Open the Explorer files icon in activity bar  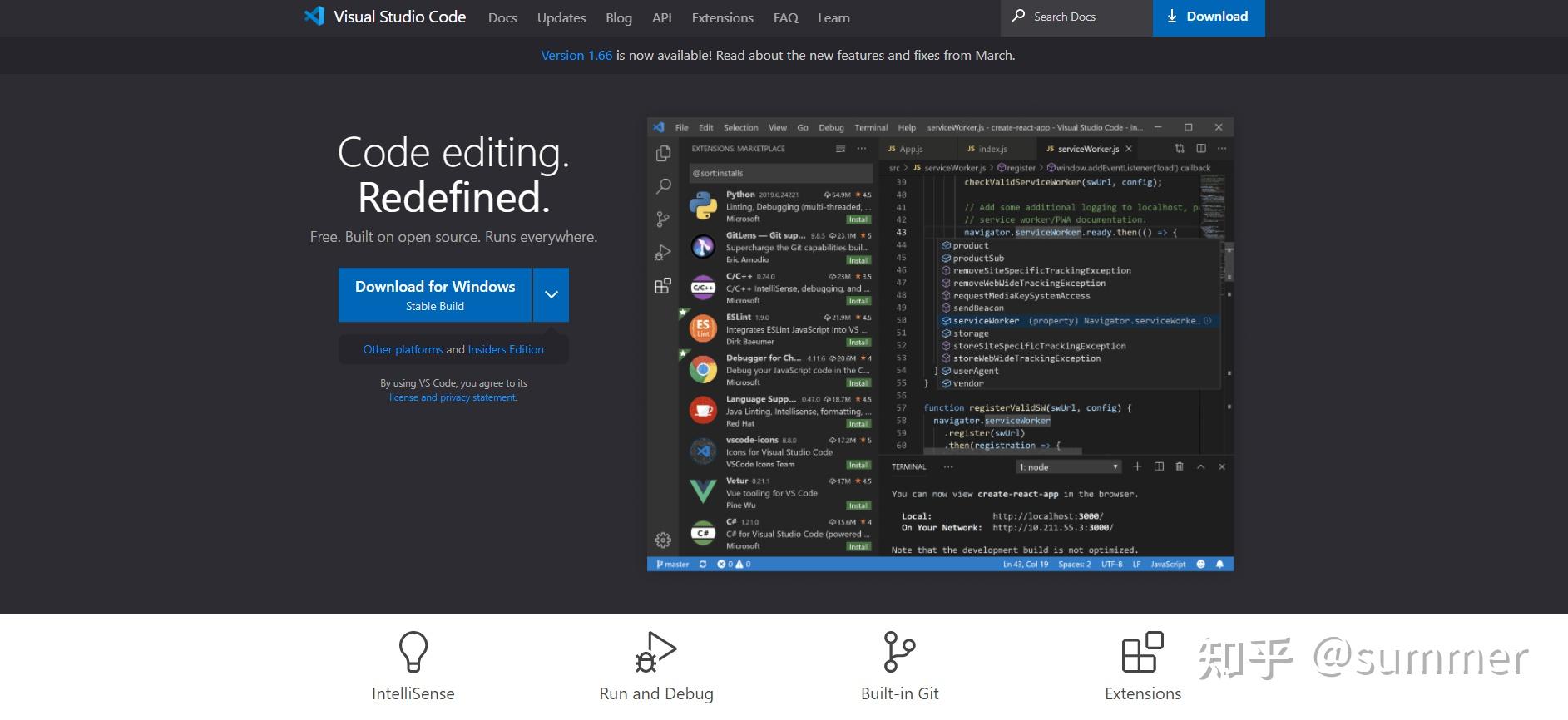tap(663, 153)
